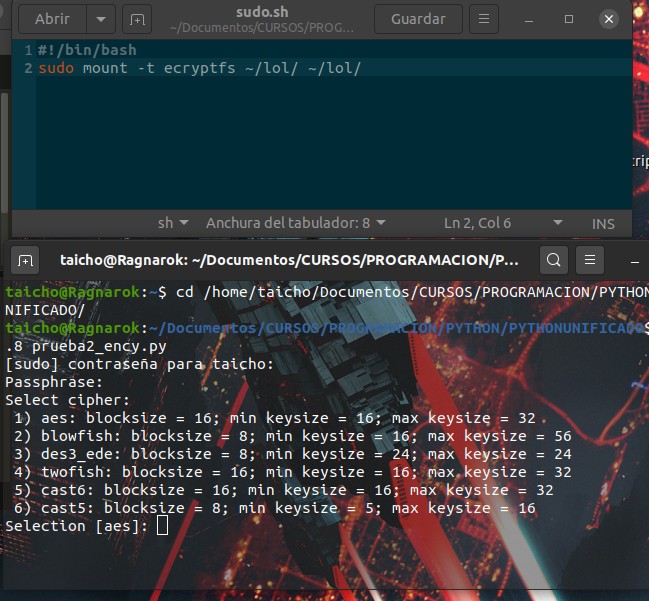Expand the status bar arrow beside Ln 2, Col 6
Image resolution: width=649 pixels, height=601 pixels.
[x=558, y=223]
